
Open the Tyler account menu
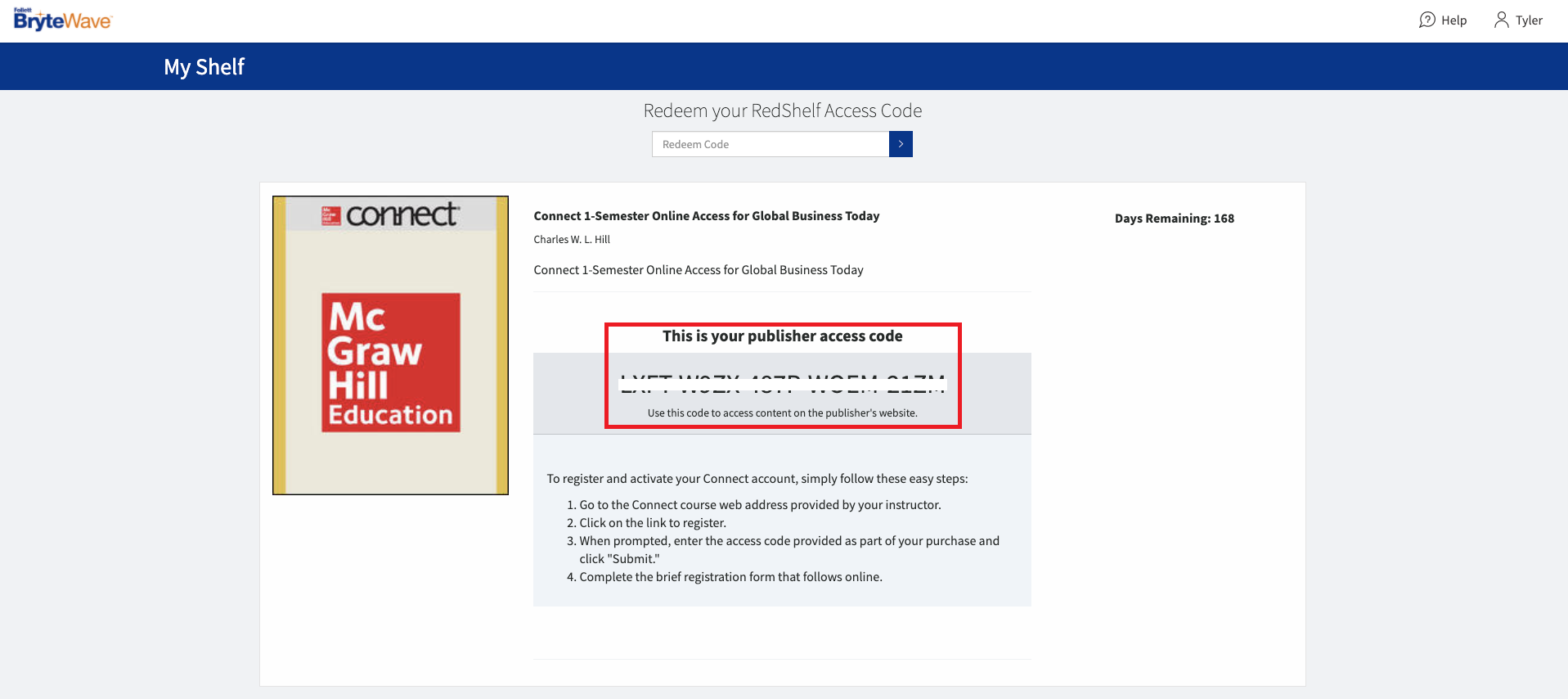pos(1518,20)
